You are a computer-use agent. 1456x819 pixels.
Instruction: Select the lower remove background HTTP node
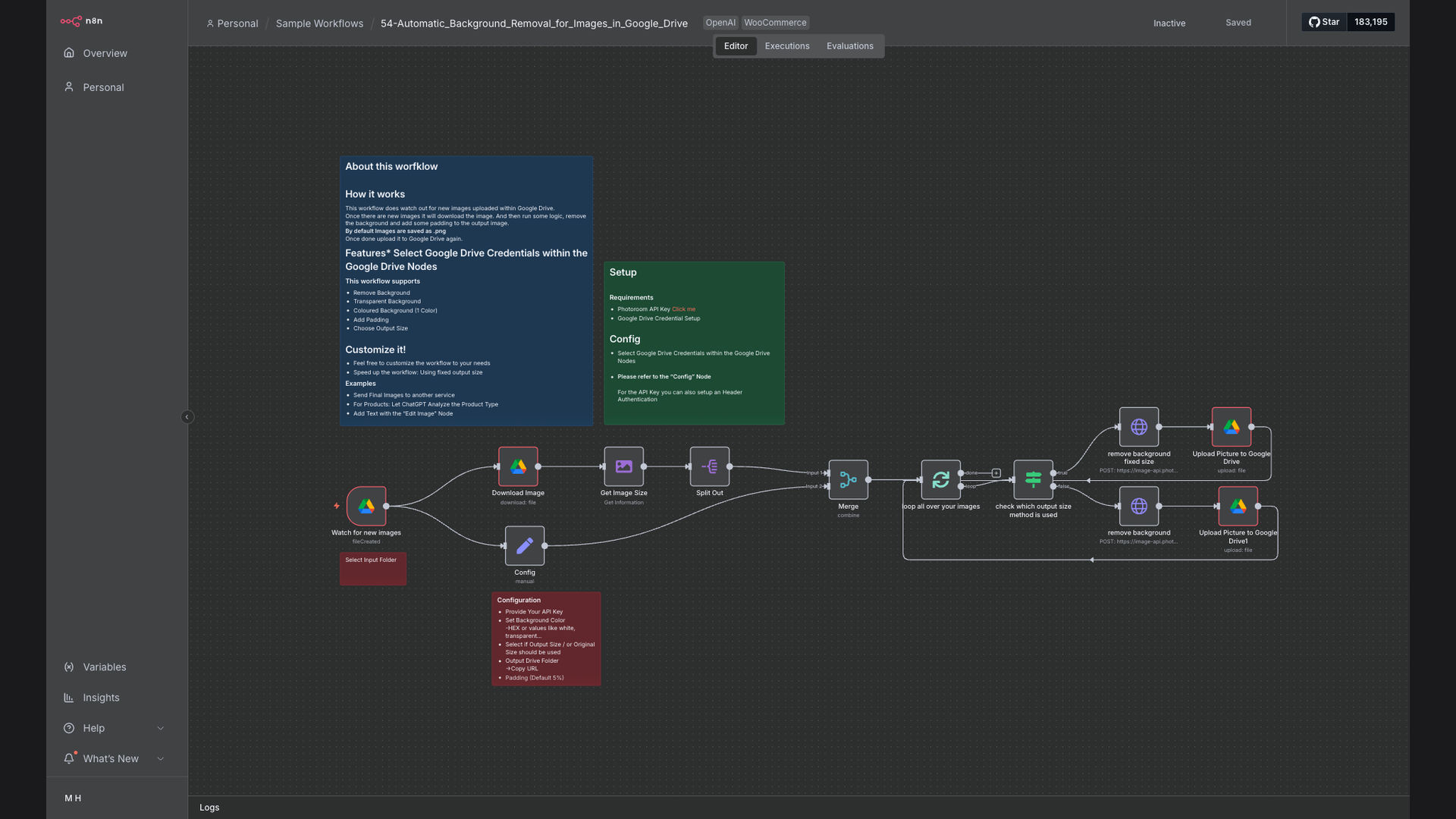click(x=1139, y=507)
